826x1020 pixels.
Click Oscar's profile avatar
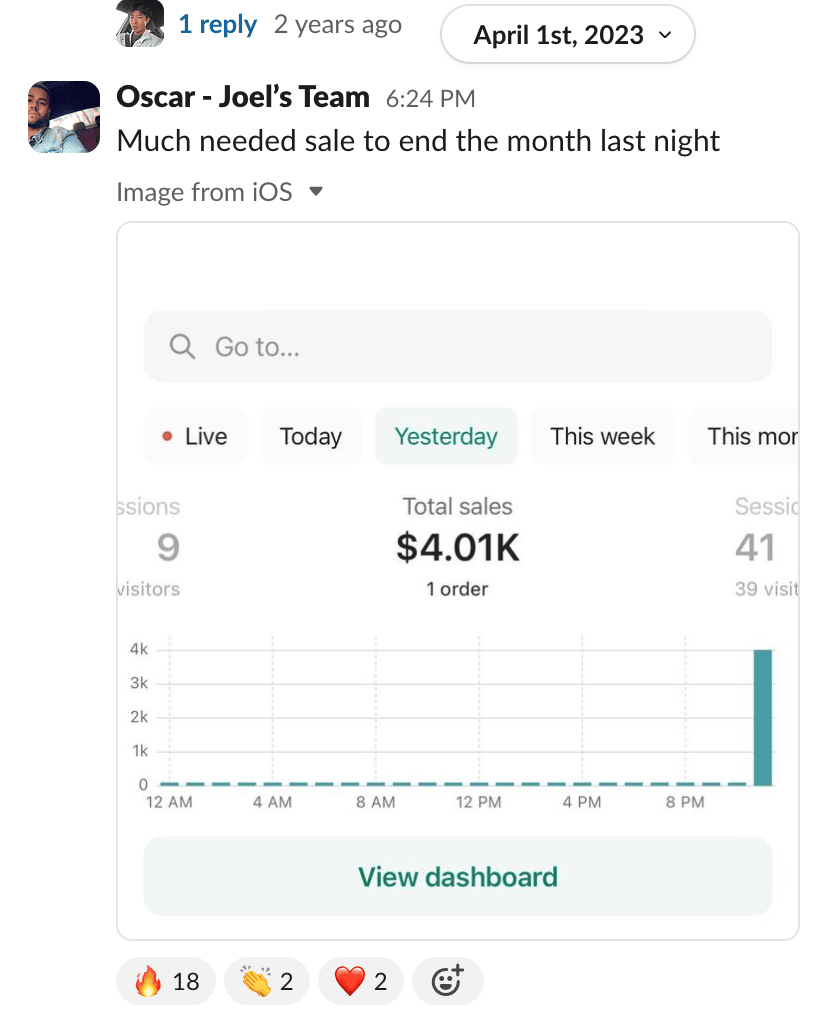tap(65, 116)
